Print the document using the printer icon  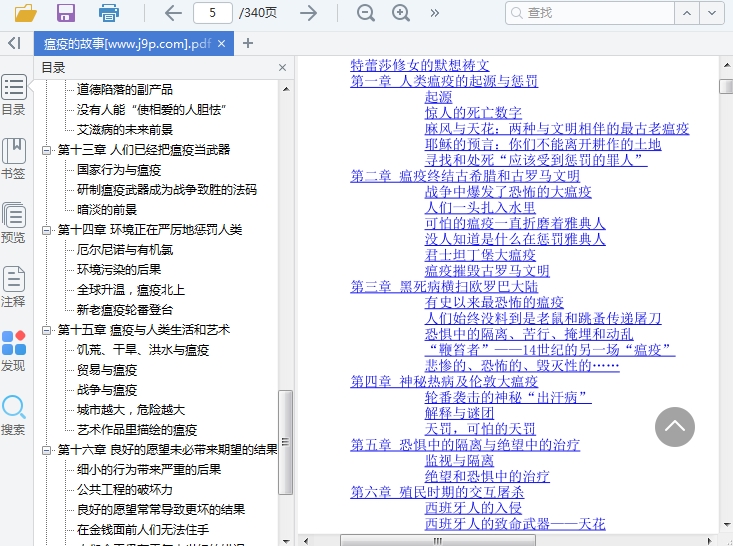point(109,13)
